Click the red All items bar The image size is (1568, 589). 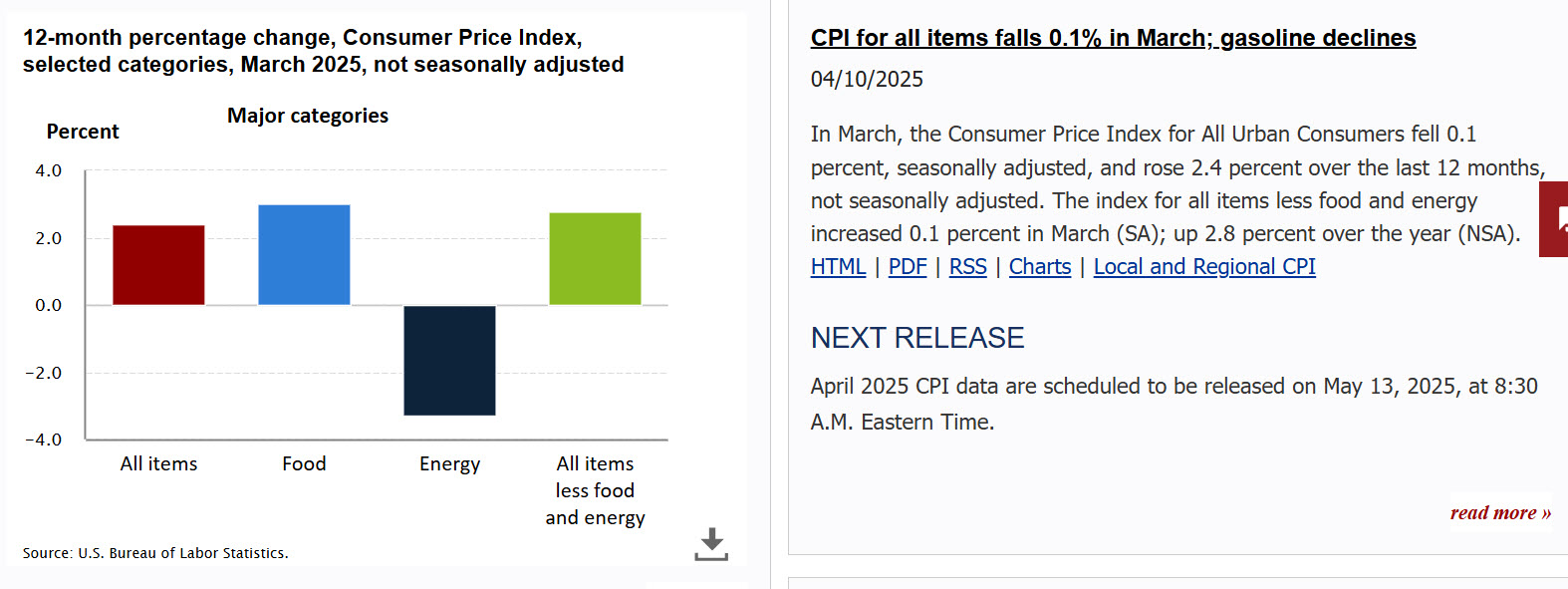tap(158, 265)
